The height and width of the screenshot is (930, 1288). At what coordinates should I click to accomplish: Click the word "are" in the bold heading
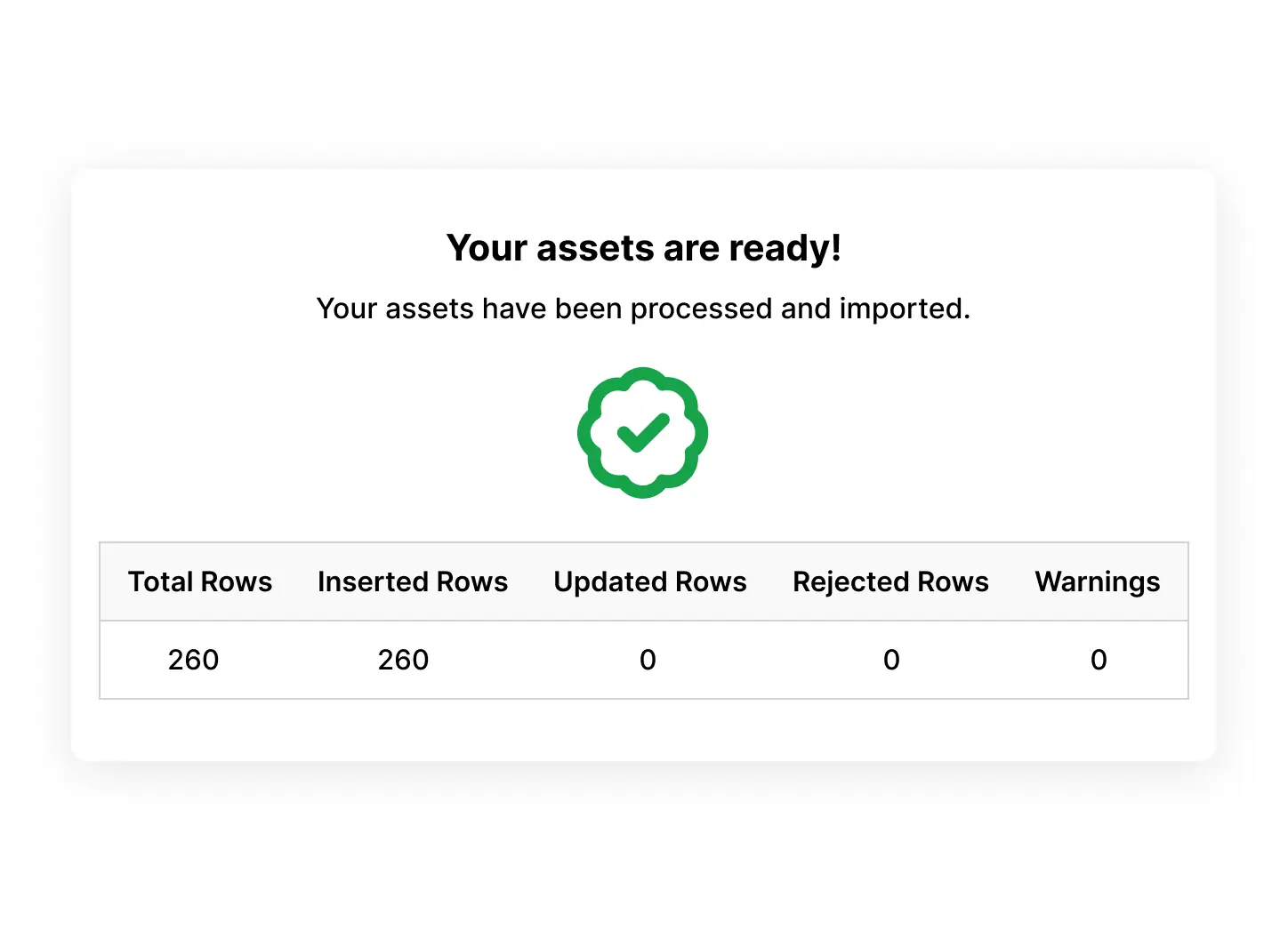(691, 250)
